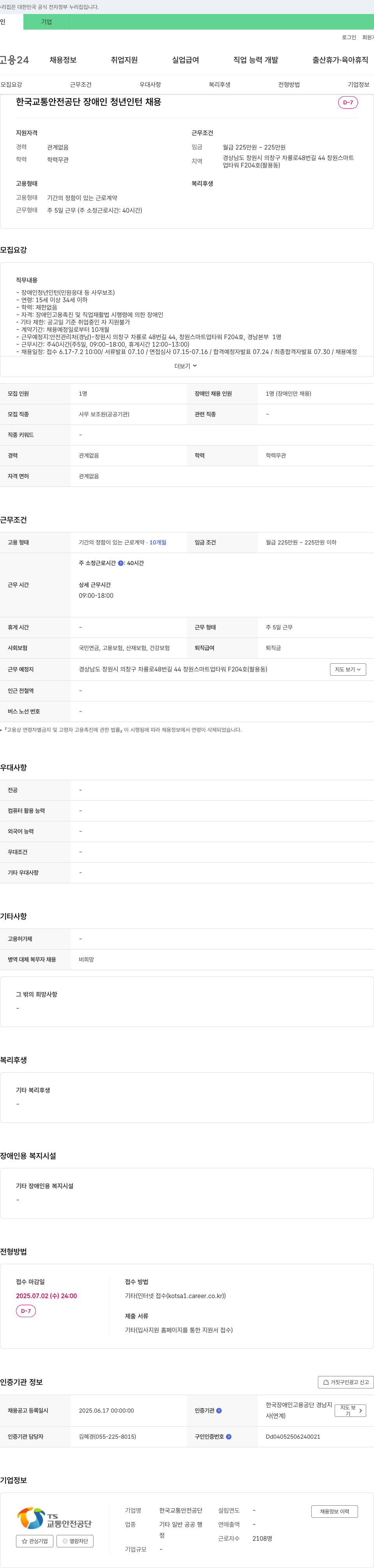Viewport: 374px width, 1568px height.
Task: Open the 실업급여 menu
Action: 185,60
